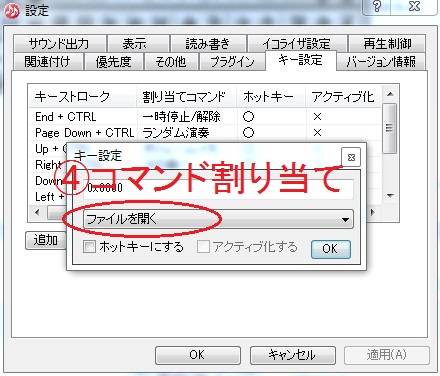This screenshot has height=376, width=440.
Task: Open the 読み書き tab
Action: (x=208, y=44)
